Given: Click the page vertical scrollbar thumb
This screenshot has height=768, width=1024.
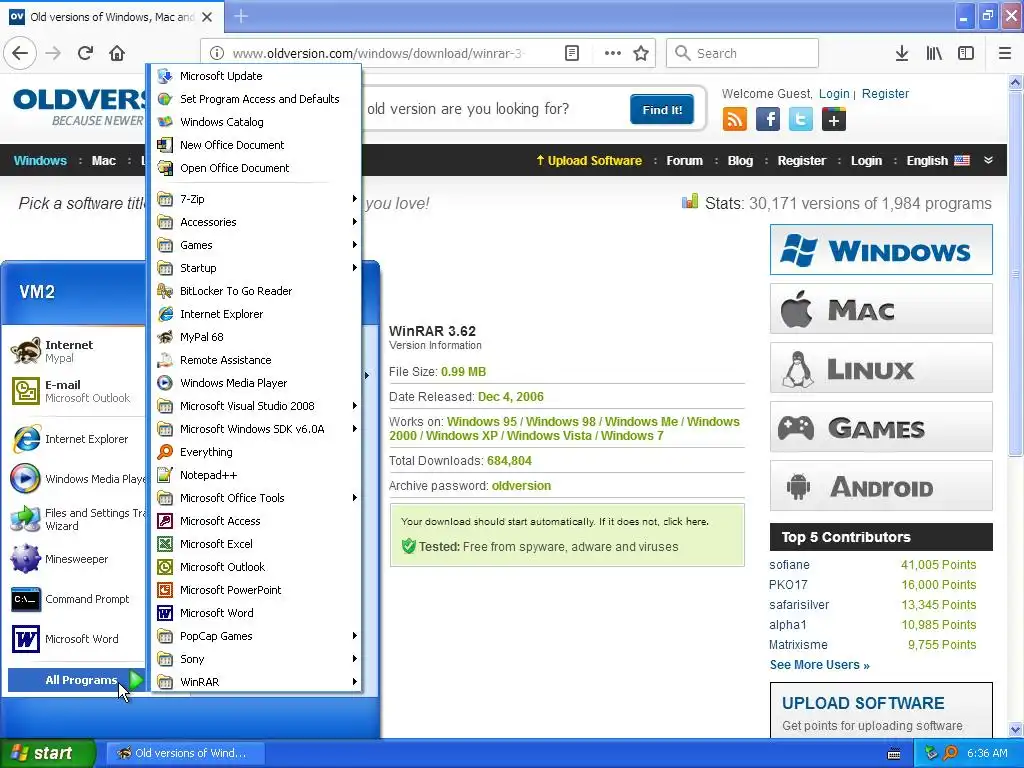Looking at the screenshot, I should [1015, 274].
